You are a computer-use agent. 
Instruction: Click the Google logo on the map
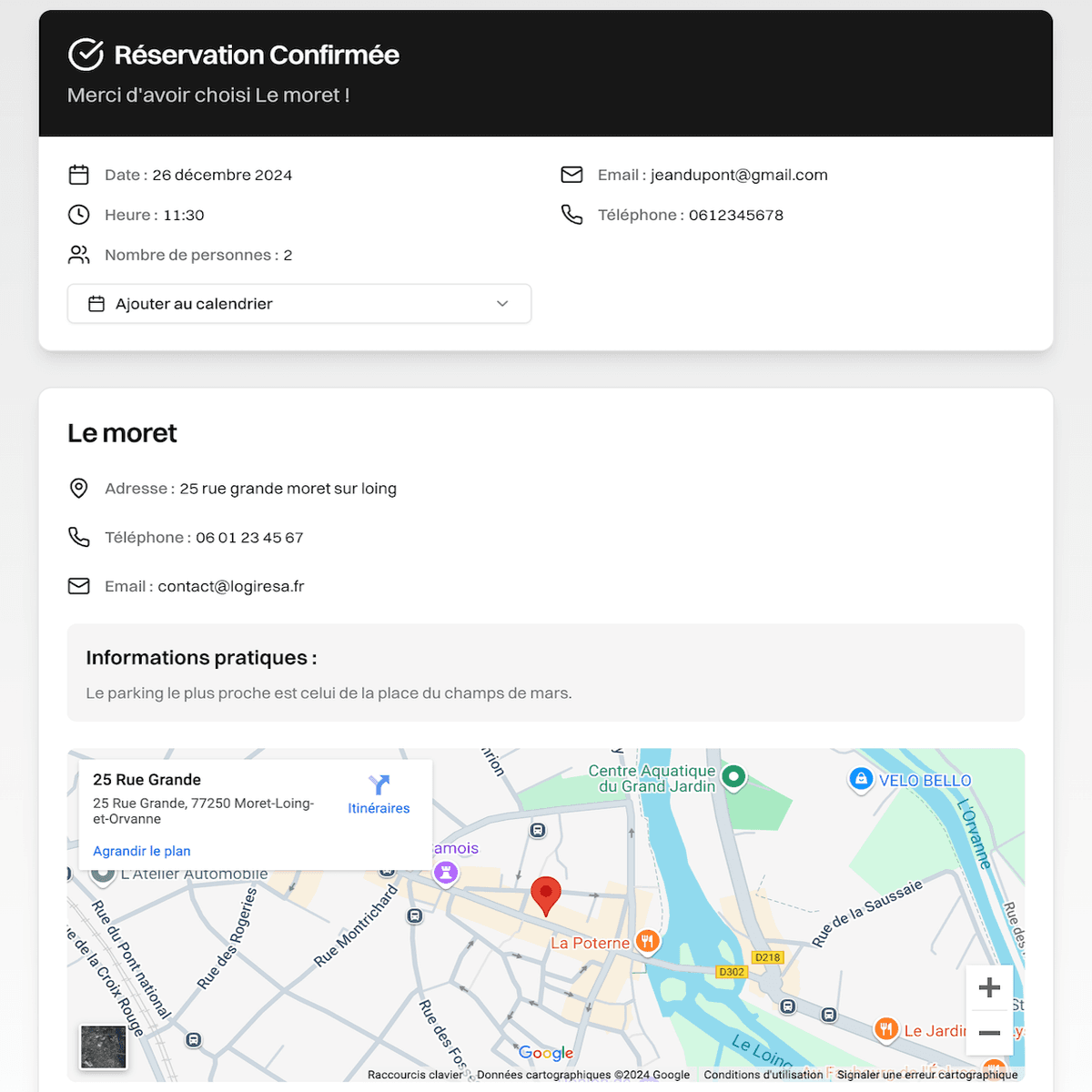tap(546, 1053)
